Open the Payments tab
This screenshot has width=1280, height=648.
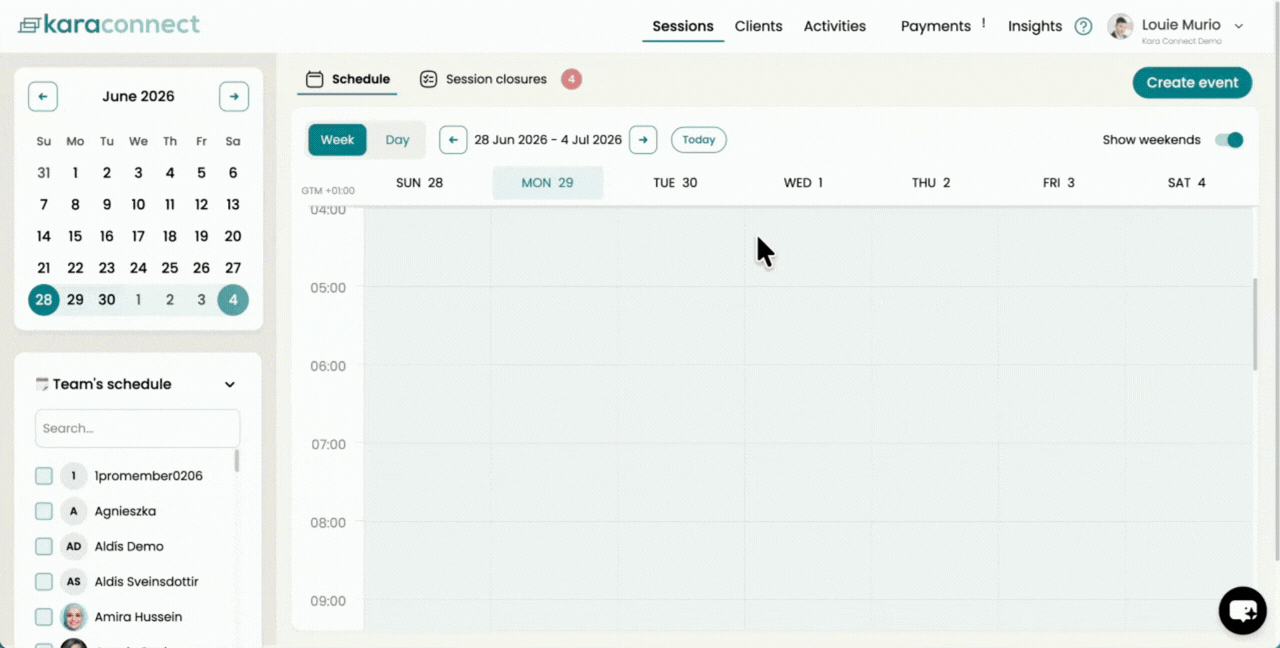point(936,27)
